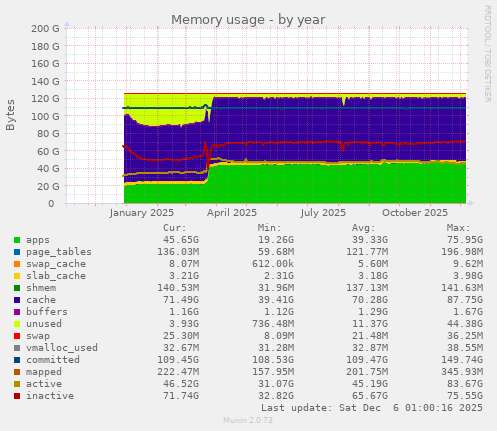Image resolution: width=497 pixels, height=431 pixels.
Task: Click the 'mapped' legend label
Action: (x=44, y=372)
